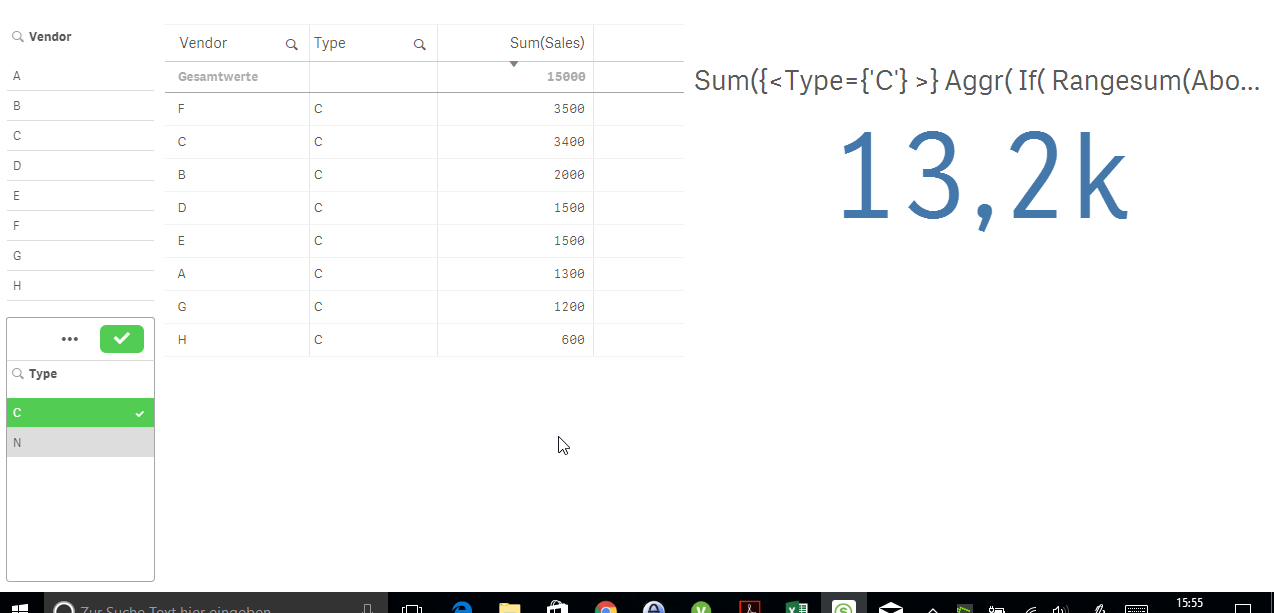This screenshot has width=1274, height=613.
Task: Click the 3400 sales value
Action: click(x=568, y=142)
